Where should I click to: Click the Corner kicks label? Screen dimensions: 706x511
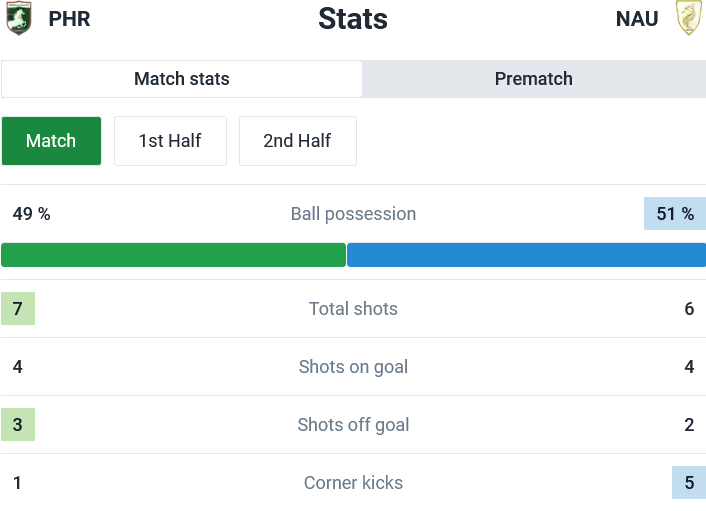click(353, 483)
